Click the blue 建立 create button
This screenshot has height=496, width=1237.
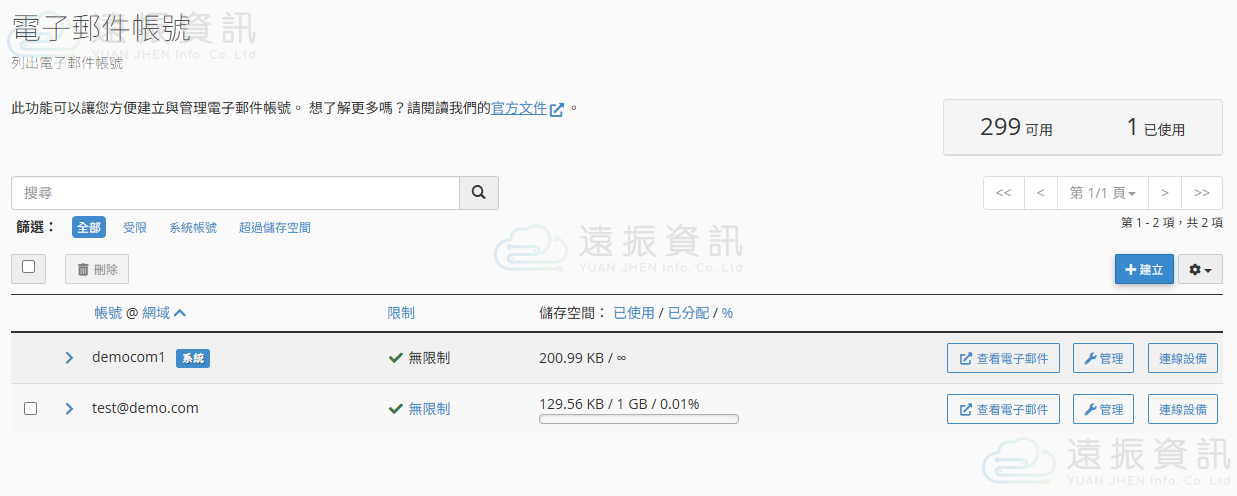pos(1144,269)
